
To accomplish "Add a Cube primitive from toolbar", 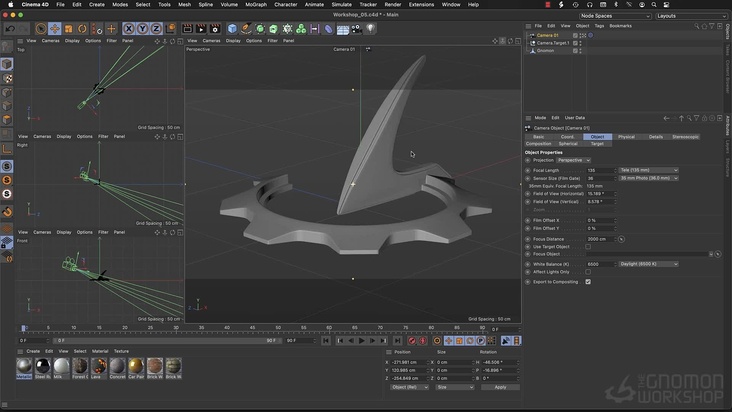I will 232,29.
